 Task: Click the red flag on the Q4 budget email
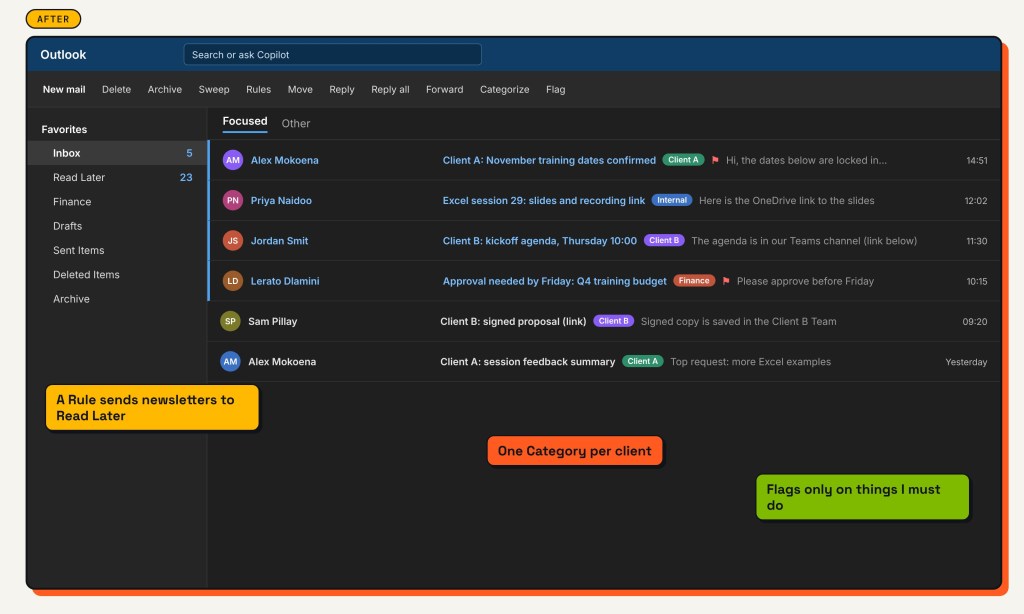click(726, 281)
